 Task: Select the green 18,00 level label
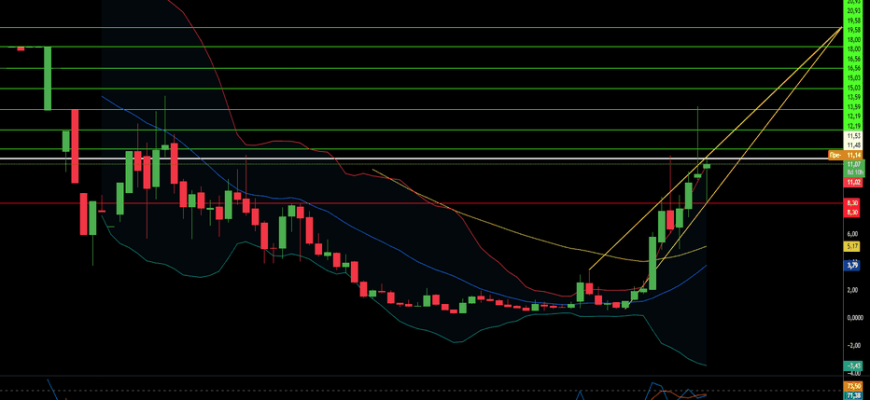pos(854,48)
